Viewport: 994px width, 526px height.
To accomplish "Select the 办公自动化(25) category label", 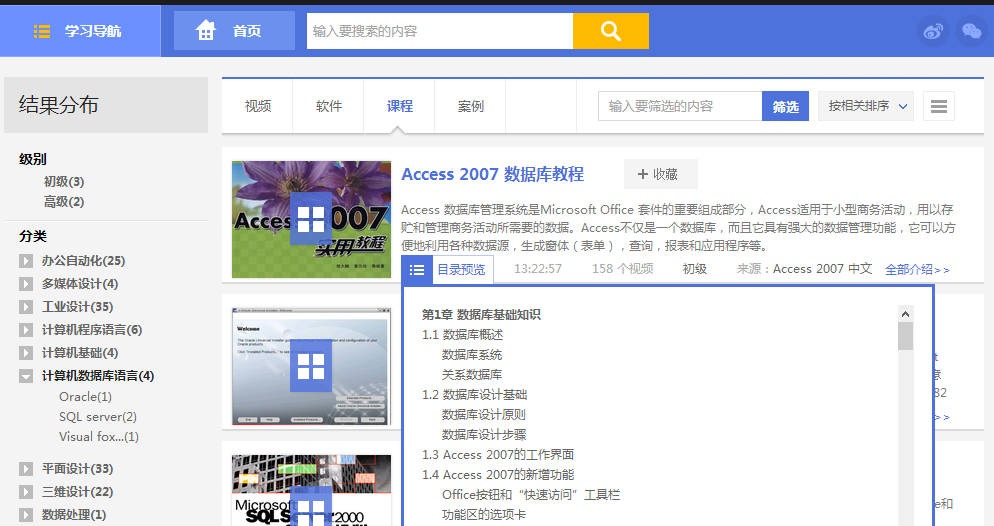I will [x=84, y=261].
